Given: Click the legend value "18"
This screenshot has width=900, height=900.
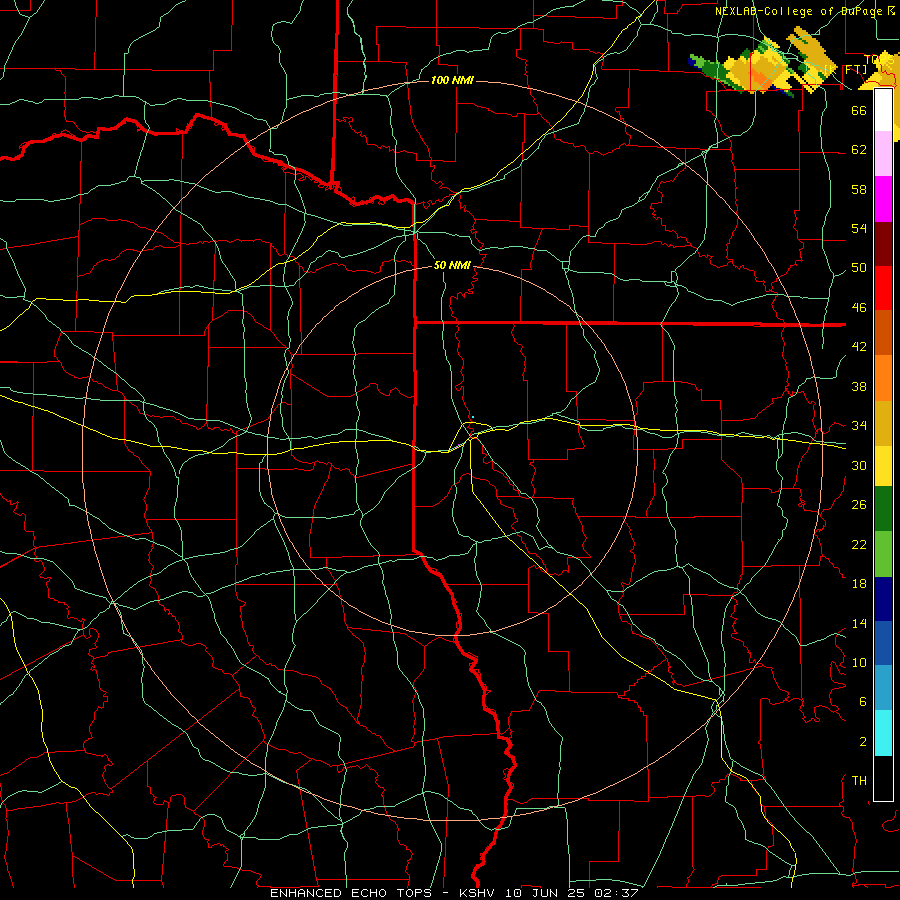Looking at the screenshot, I should 859,584.
